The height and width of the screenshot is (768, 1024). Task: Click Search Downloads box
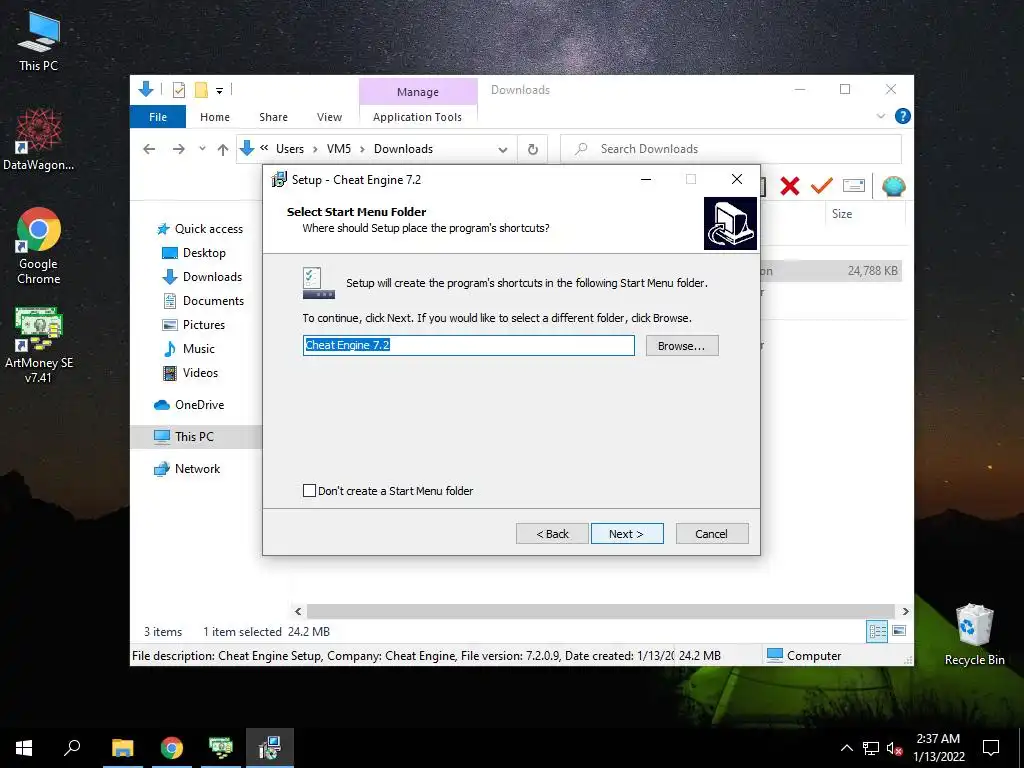[731, 149]
